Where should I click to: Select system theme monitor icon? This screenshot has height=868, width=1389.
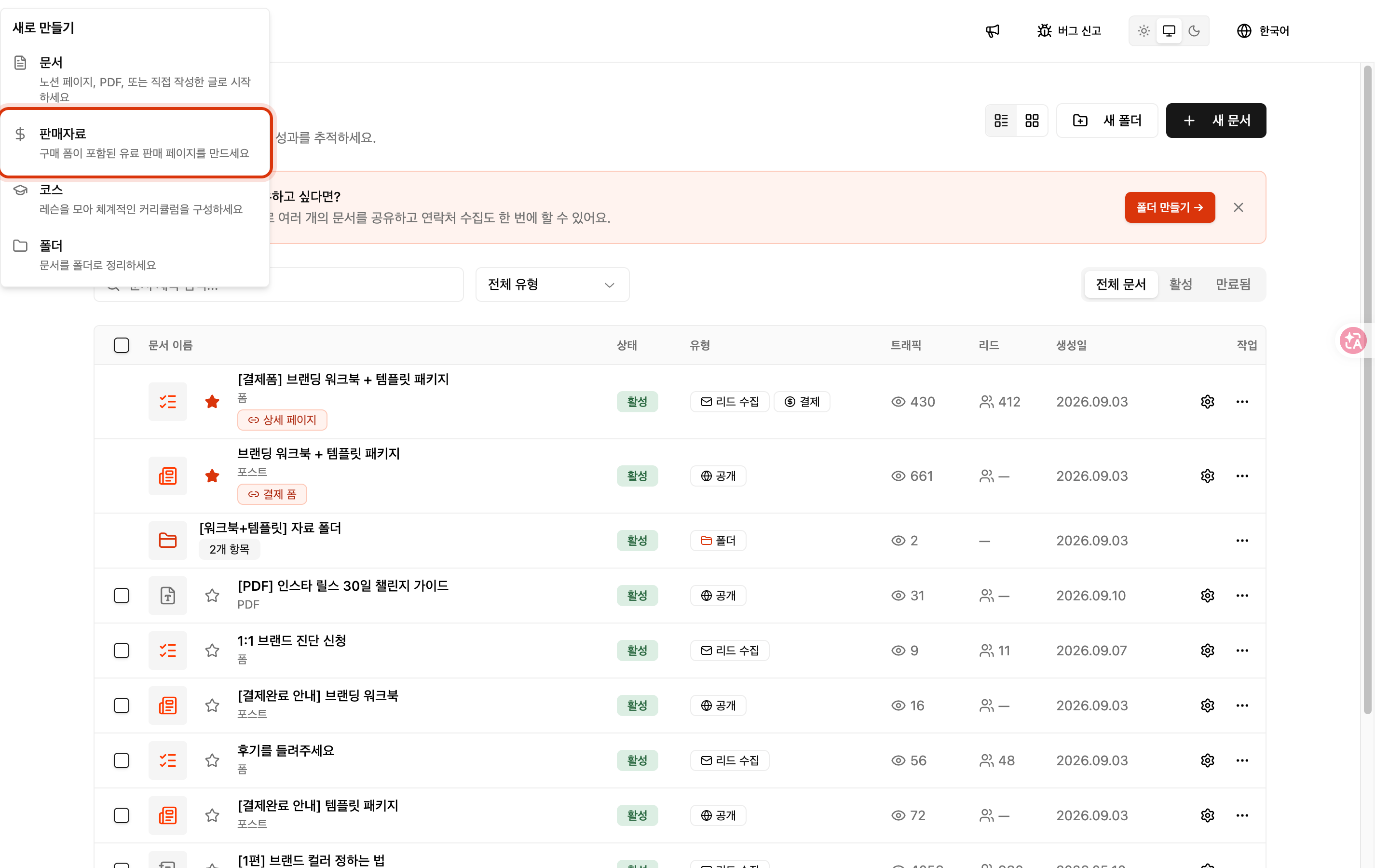point(1169,31)
